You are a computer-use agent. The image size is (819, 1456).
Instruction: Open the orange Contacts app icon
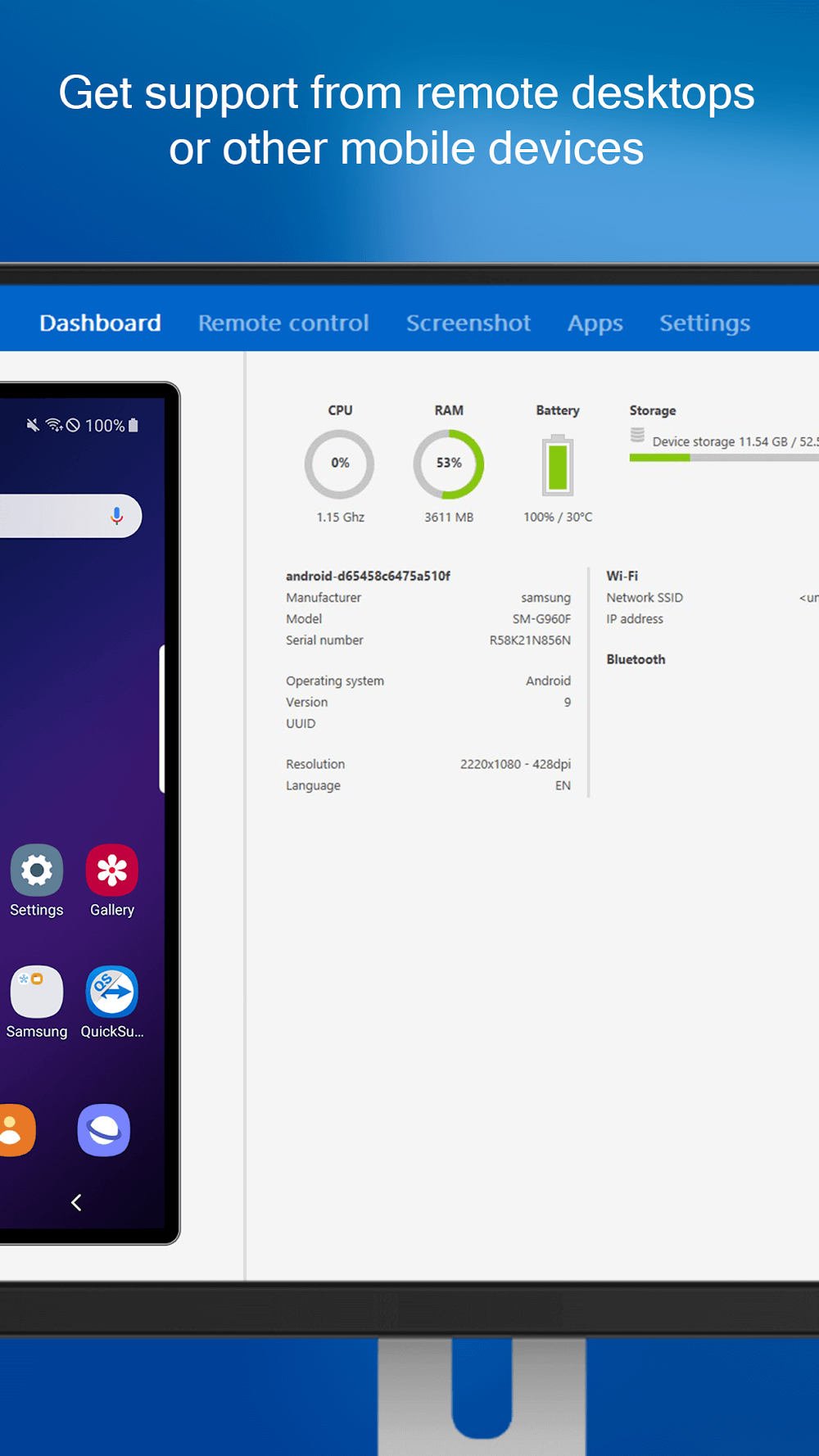[x=14, y=1130]
